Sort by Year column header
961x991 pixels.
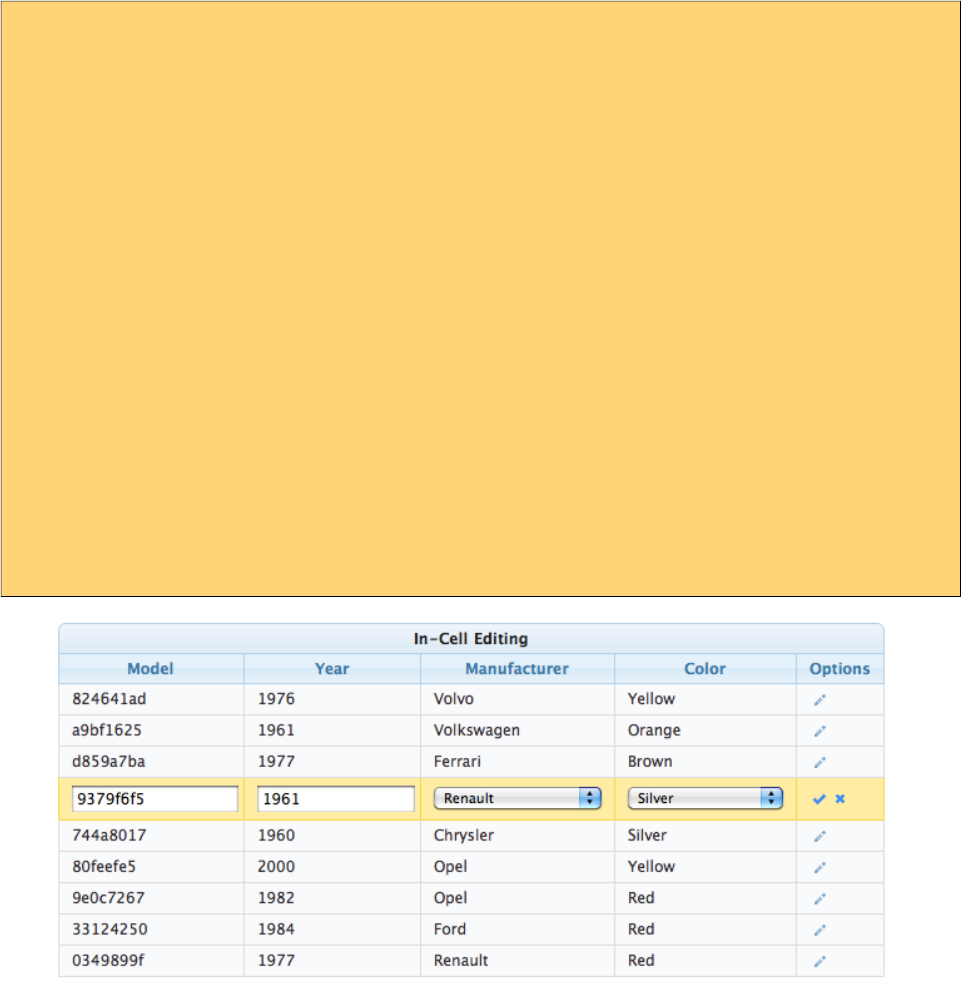pos(332,669)
